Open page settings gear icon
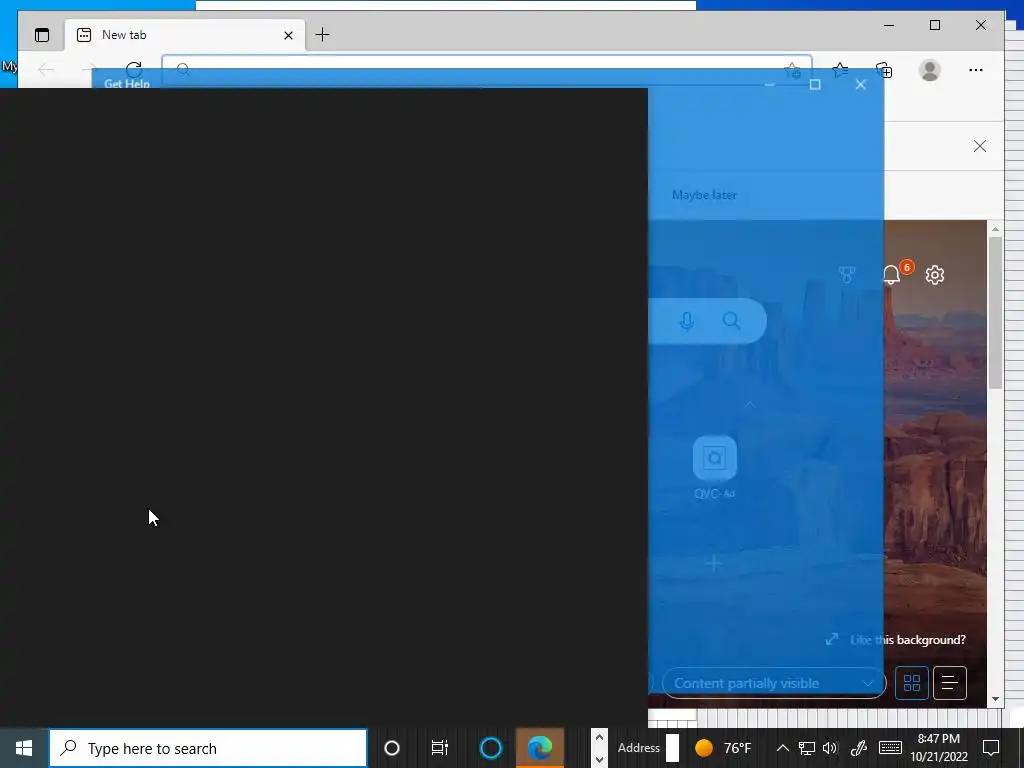This screenshot has width=1024, height=768. coord(935,275)
